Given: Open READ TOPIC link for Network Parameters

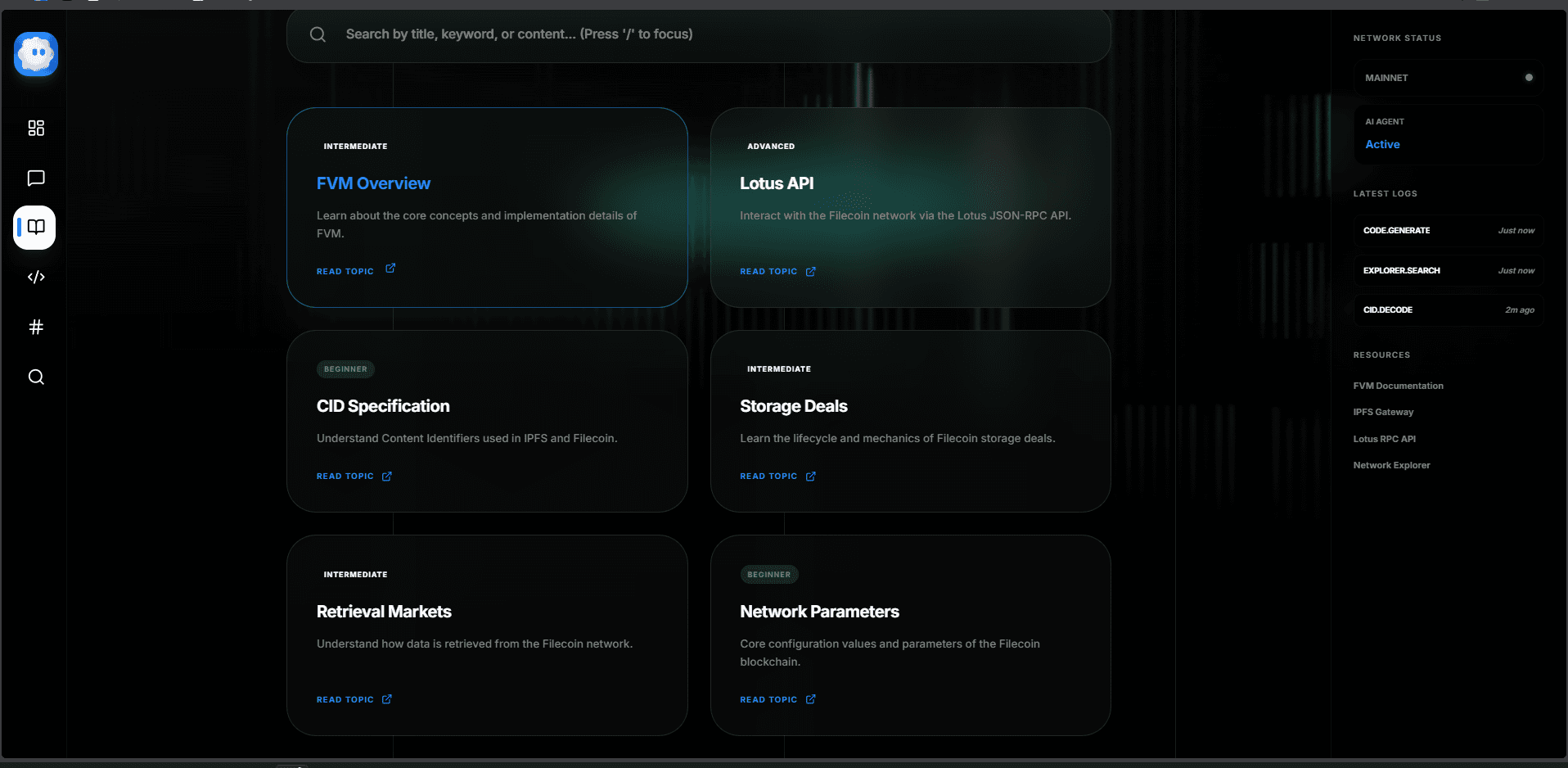Looking at the screenshot, I should tap(768, 699).
